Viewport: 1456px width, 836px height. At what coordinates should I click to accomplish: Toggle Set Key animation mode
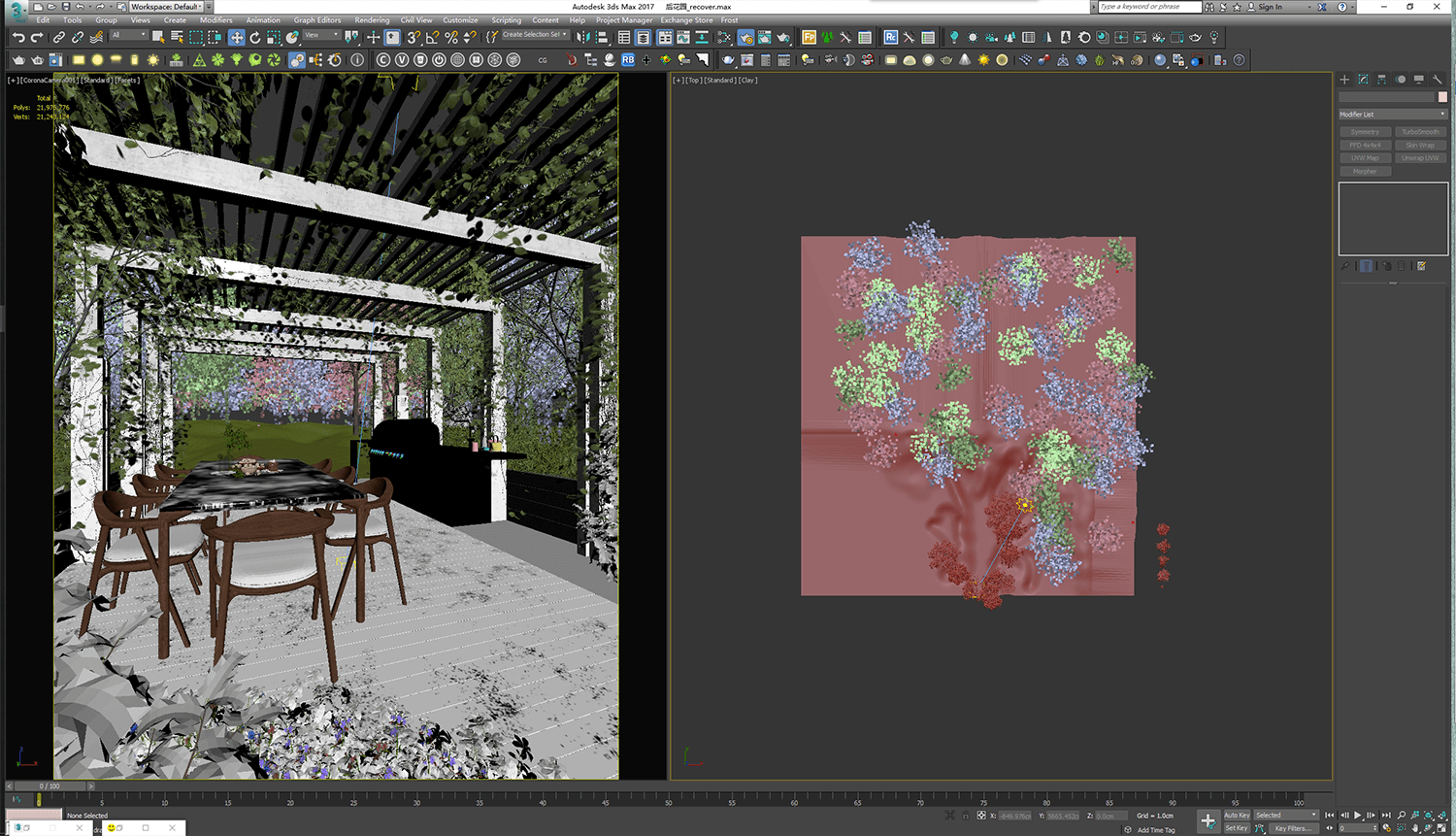(x=1237, y=828)
